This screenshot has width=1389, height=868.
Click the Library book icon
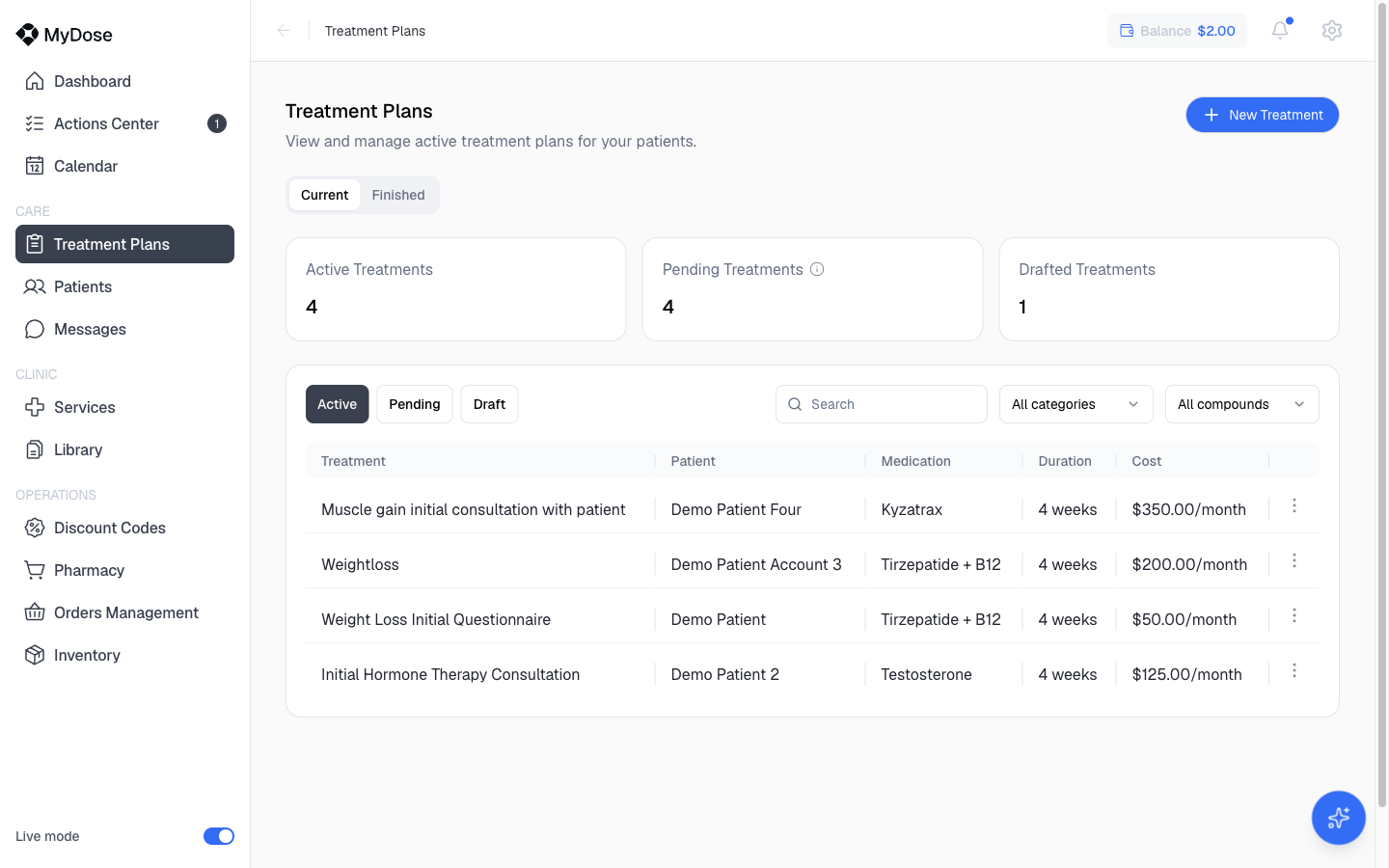pos(35,449)
